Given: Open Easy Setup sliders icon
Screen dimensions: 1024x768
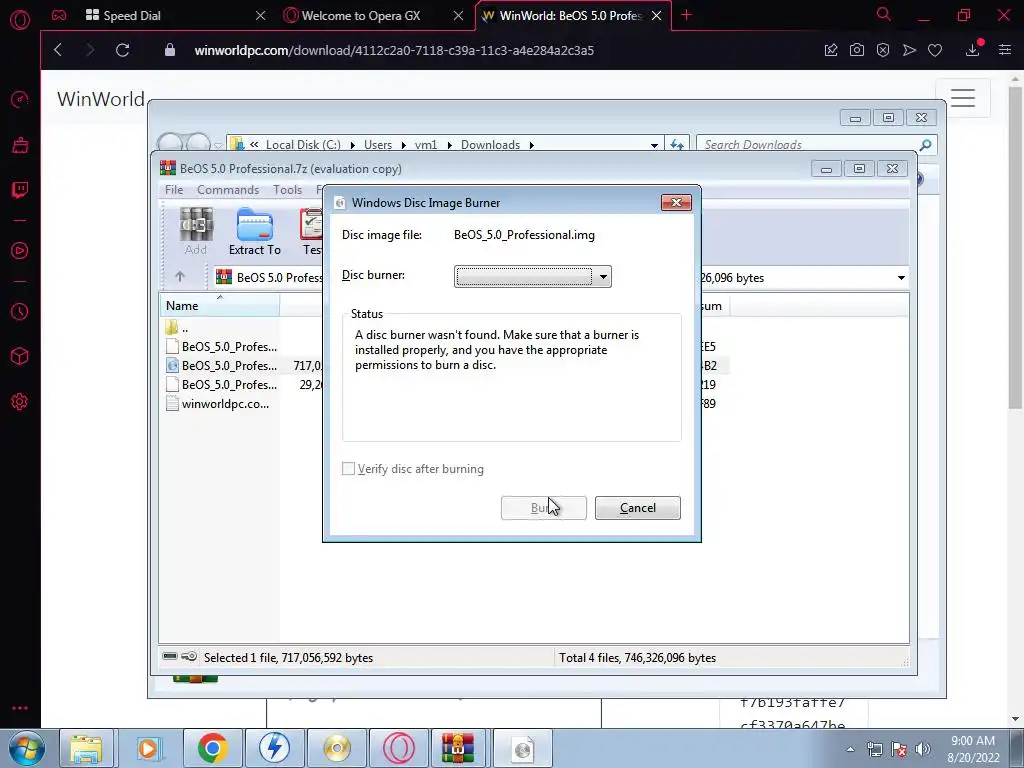Looking at the screenshot, I should coord(1005,50).
